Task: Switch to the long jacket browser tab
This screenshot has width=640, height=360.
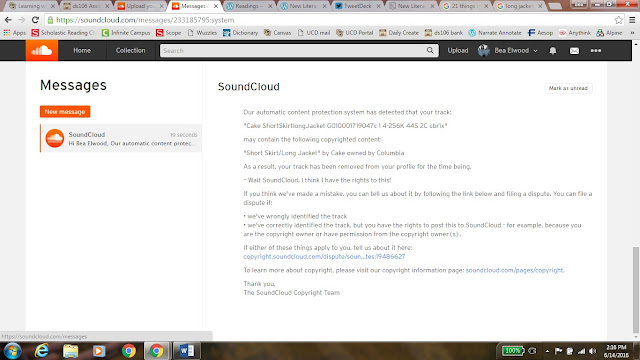Action: [519, 6]
